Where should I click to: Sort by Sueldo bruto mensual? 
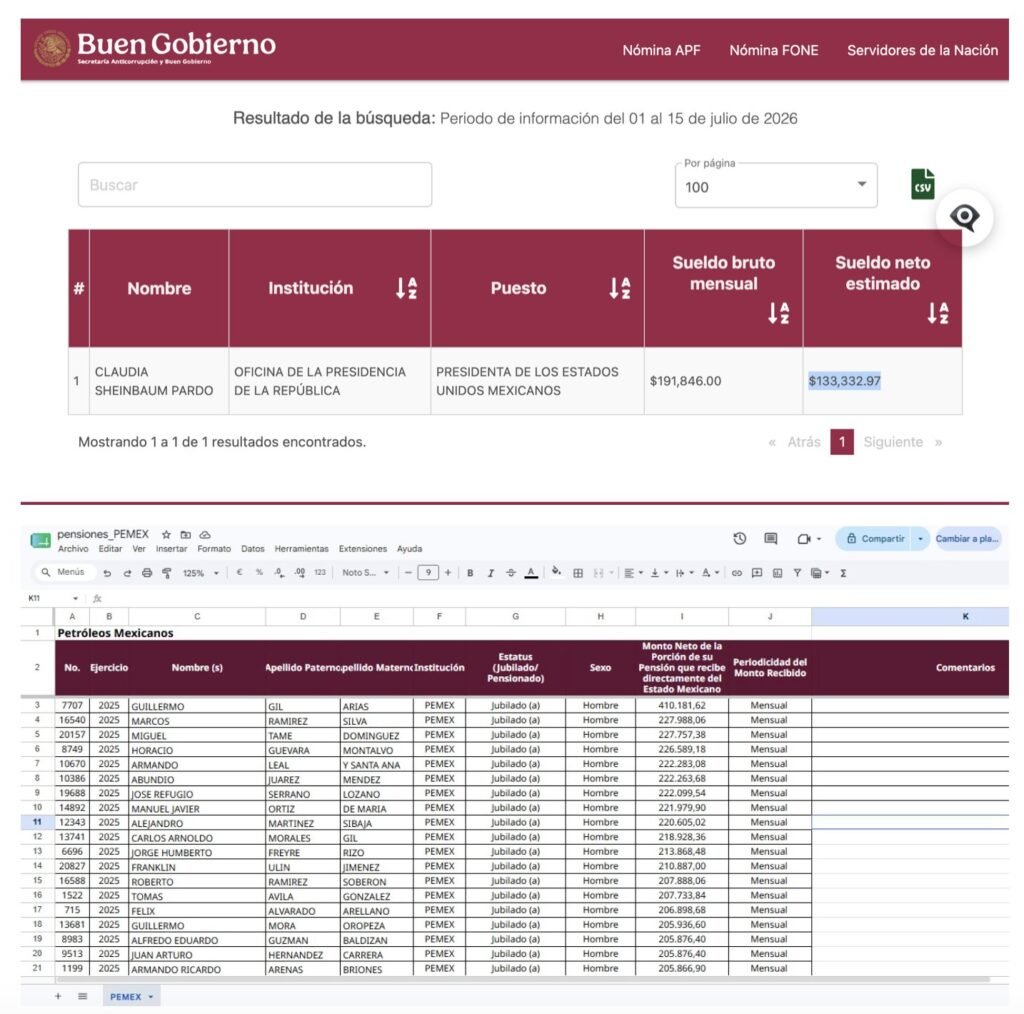pos(778,313)
